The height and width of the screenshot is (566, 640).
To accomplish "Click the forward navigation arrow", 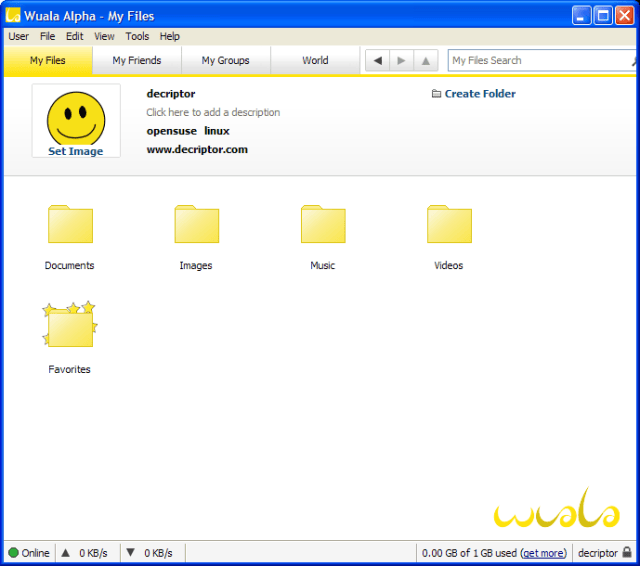I will tap(401, 60).
